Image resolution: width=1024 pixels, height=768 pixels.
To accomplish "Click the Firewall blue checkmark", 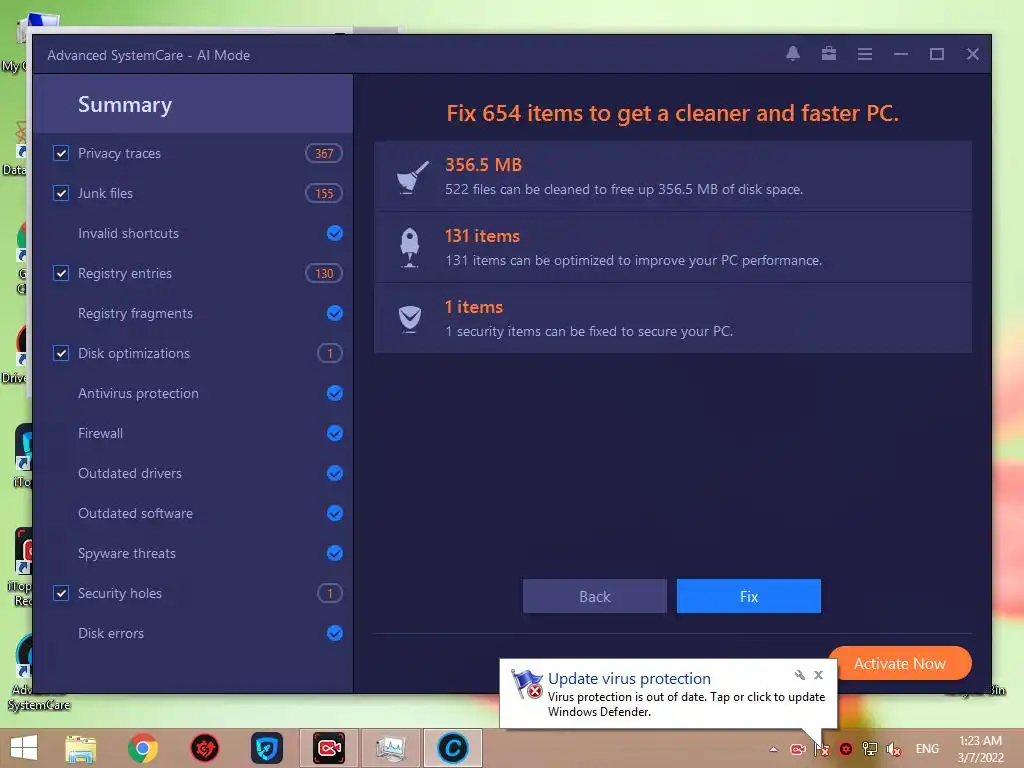I will tap(334, 433).
